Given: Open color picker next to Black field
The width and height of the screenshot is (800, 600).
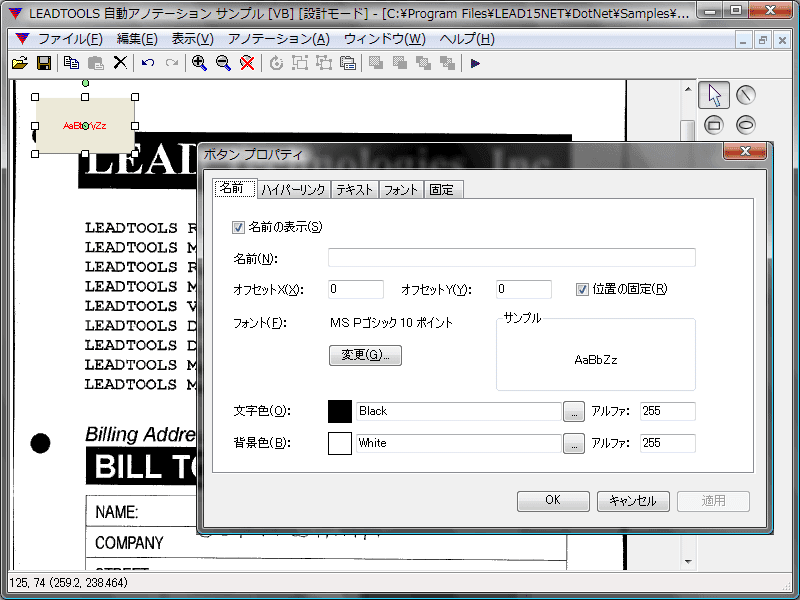Looking at the screenshot, I should coord(574,411).
